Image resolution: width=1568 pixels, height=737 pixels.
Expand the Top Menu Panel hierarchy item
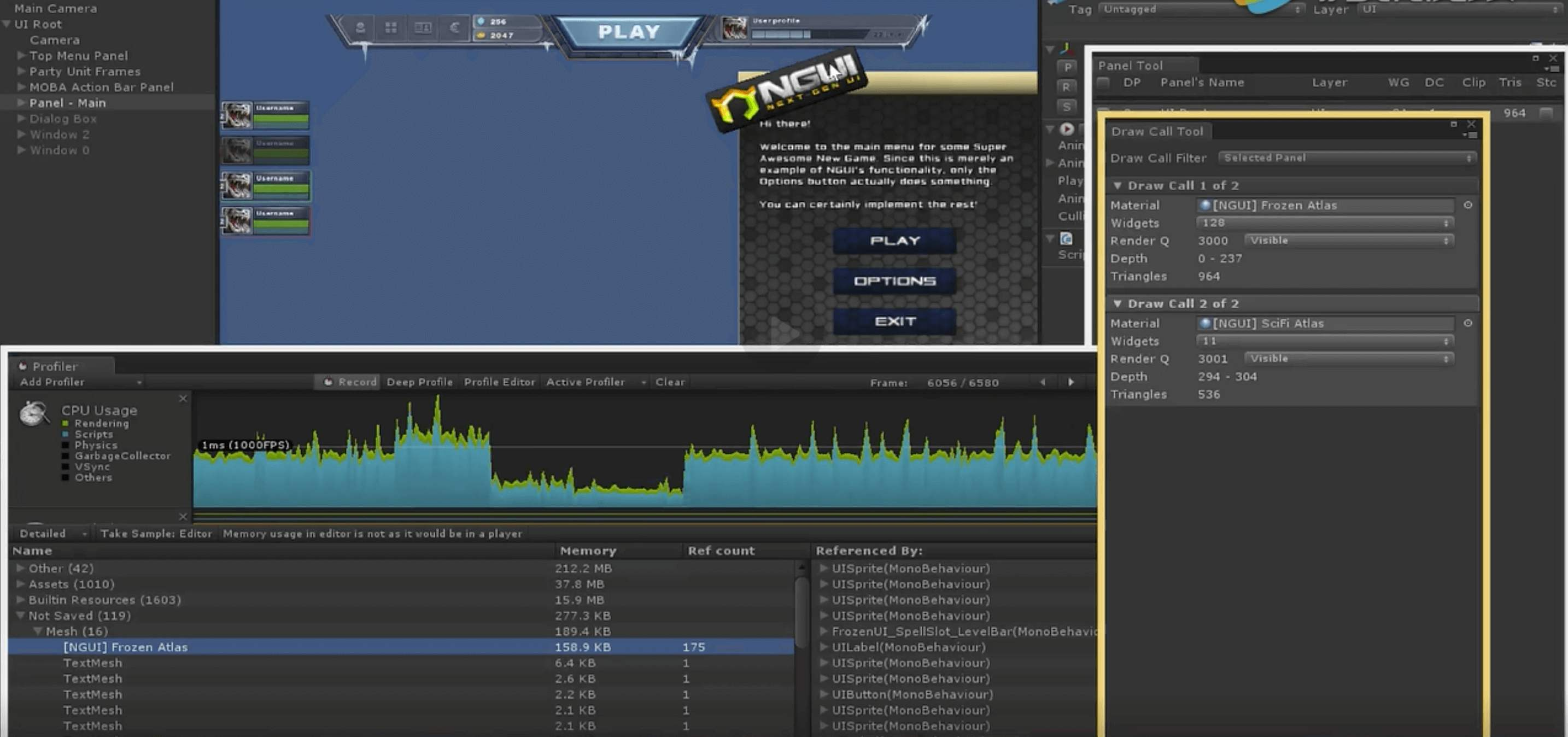tap(21, 55)
